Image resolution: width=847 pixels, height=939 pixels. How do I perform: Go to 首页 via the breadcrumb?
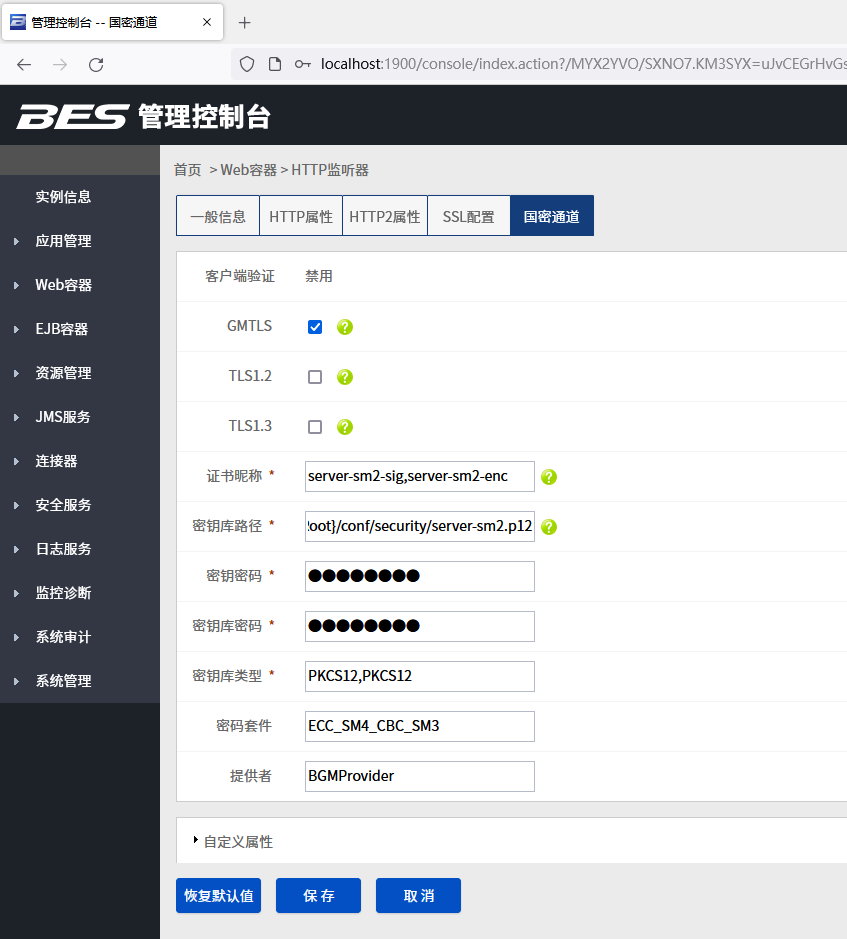point(187,170)
